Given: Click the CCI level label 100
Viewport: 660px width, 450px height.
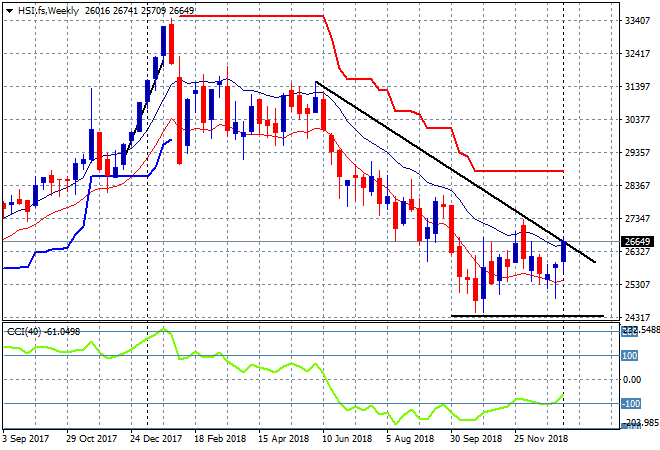Looking at the screenshot, I should (x=630, y=356).
